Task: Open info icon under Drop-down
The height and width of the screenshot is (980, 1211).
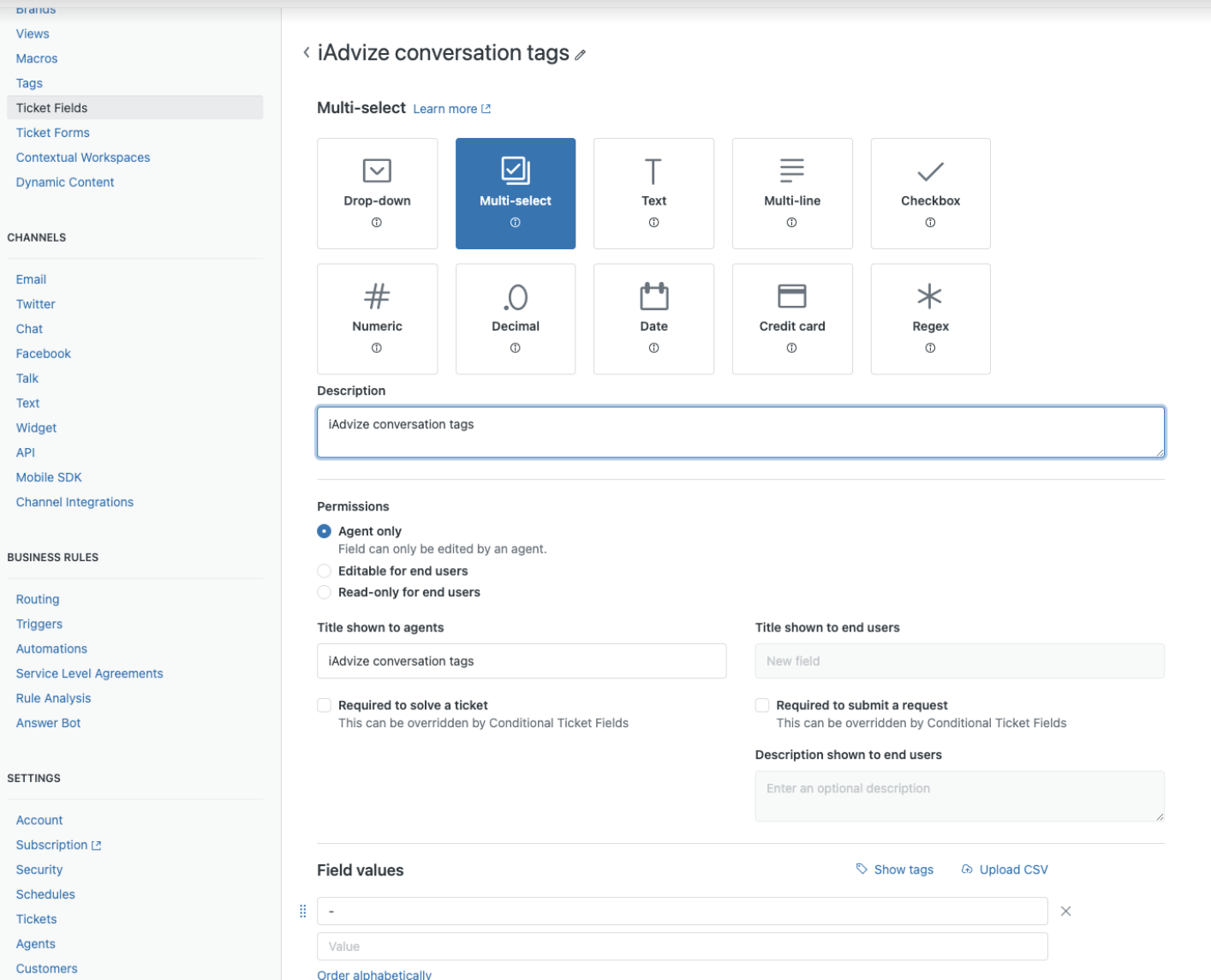Action: (377, 223)
